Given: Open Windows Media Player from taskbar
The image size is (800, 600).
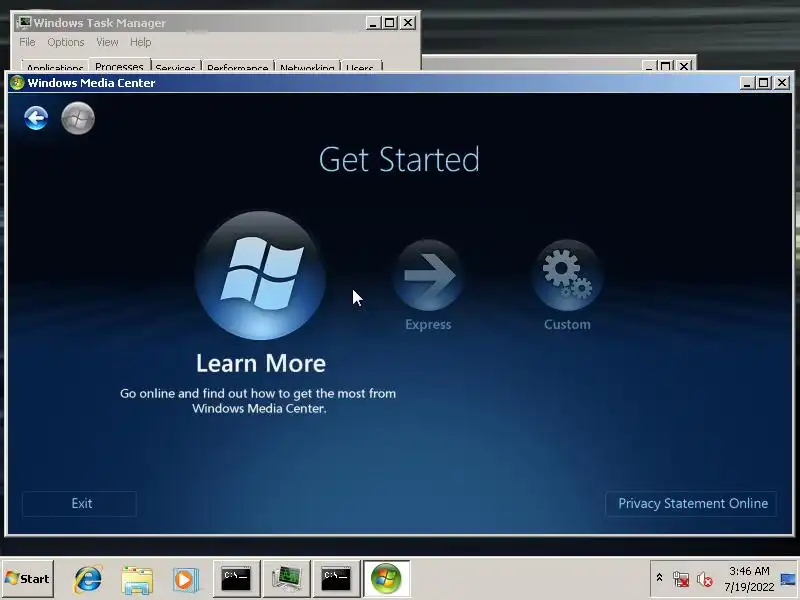Looking at the screenshot, I should 186,579.
